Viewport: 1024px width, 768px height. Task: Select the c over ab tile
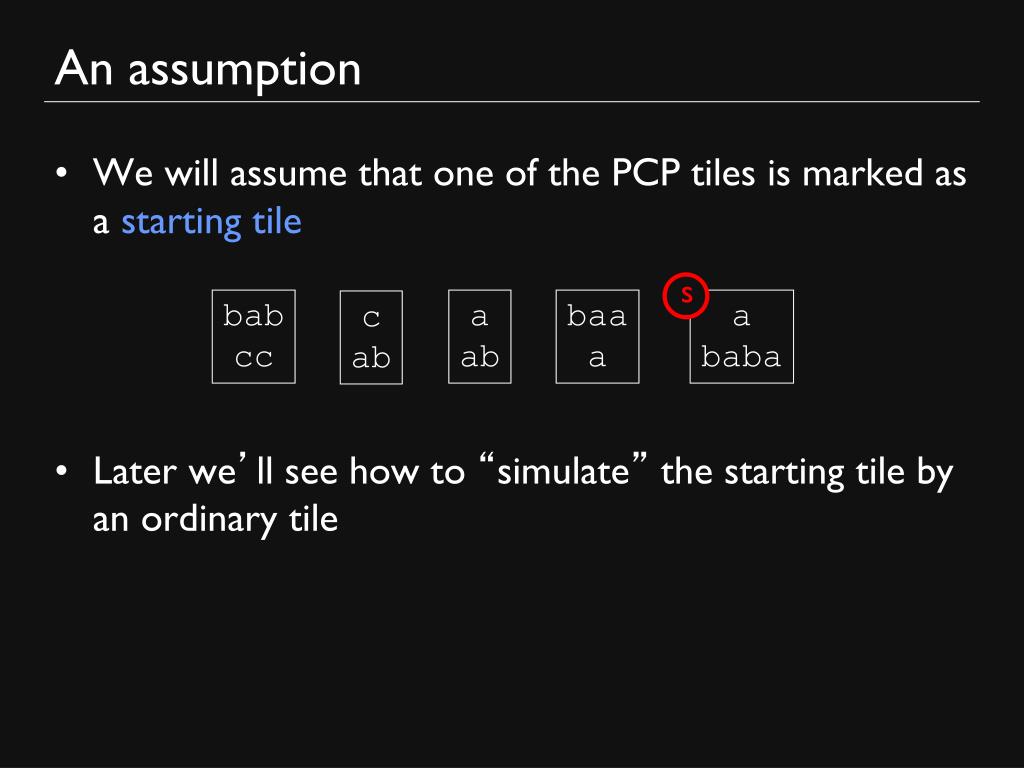(371, 337)
